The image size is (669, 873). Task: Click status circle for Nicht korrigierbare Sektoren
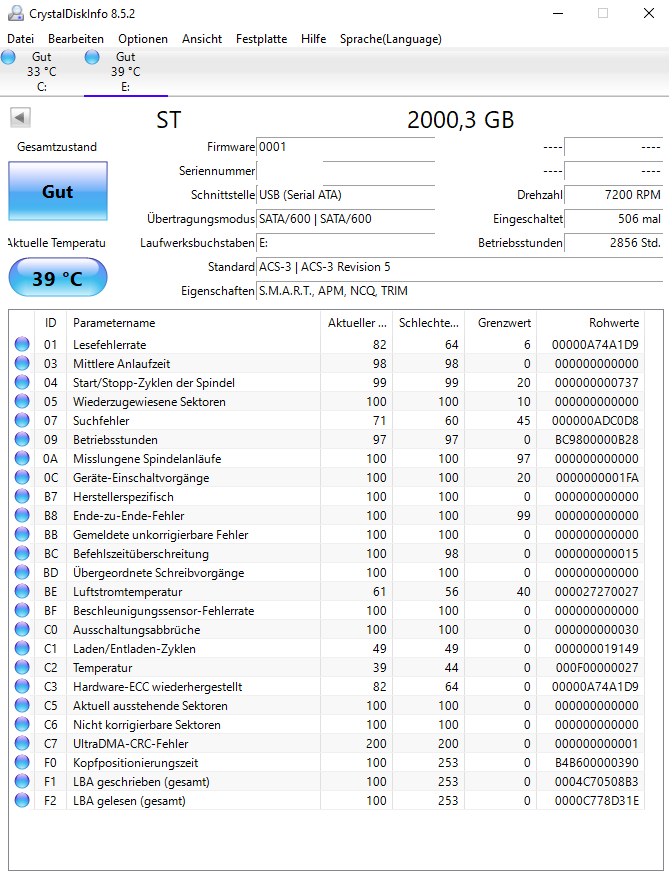(22, 724)
